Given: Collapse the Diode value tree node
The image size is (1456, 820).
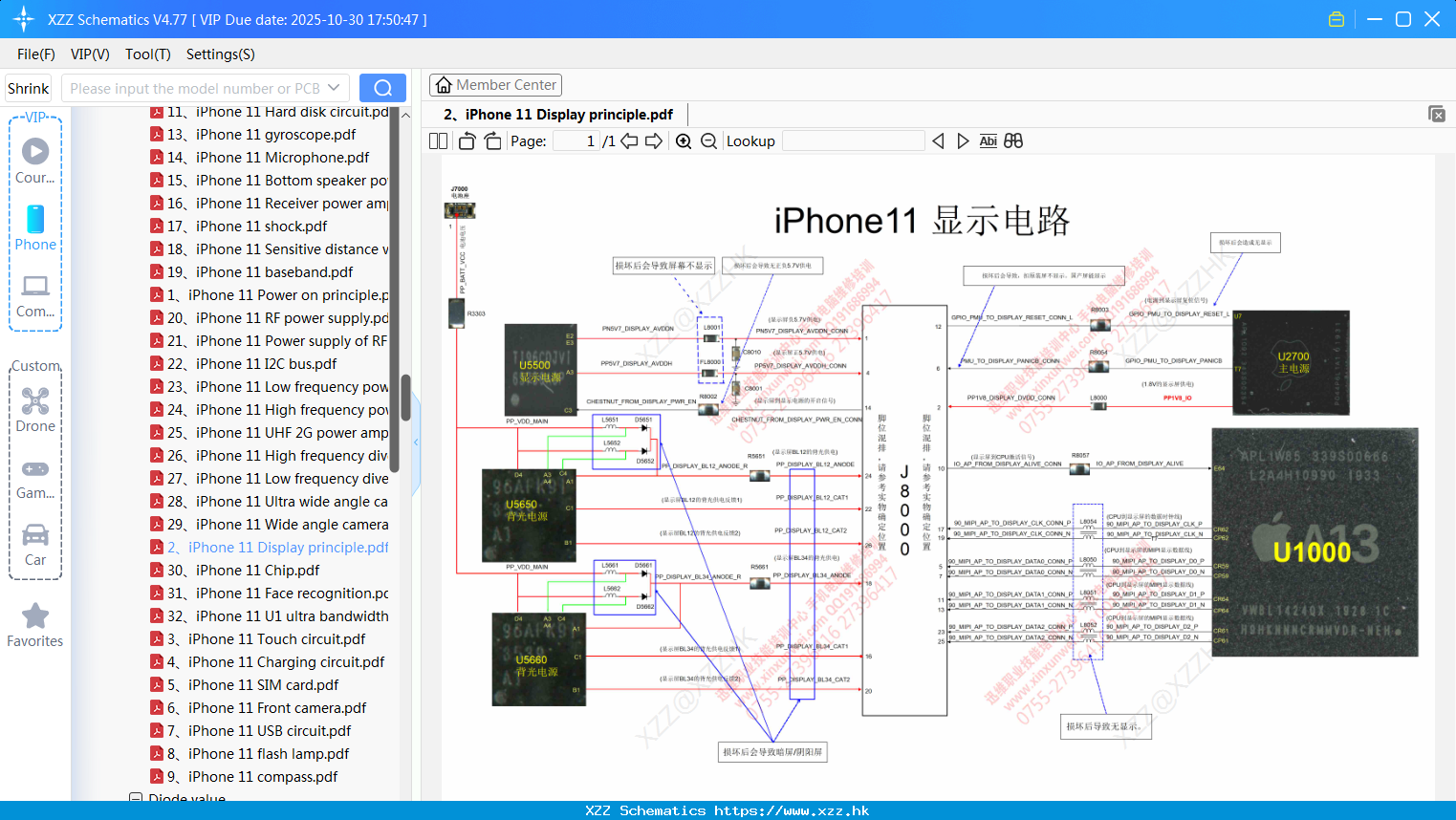Looking at the screenshot, I should [136, 798].
